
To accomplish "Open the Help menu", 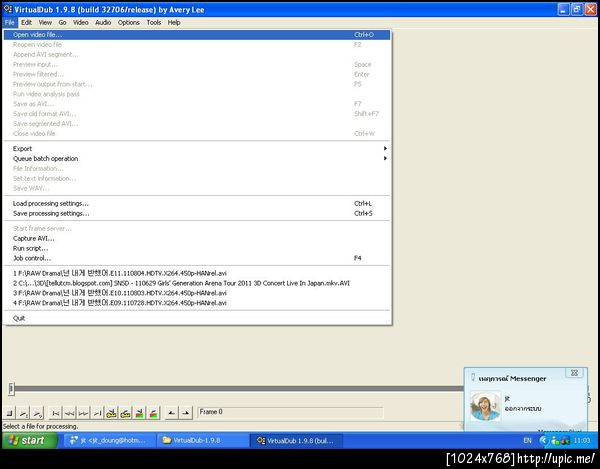I will (174, 23).
